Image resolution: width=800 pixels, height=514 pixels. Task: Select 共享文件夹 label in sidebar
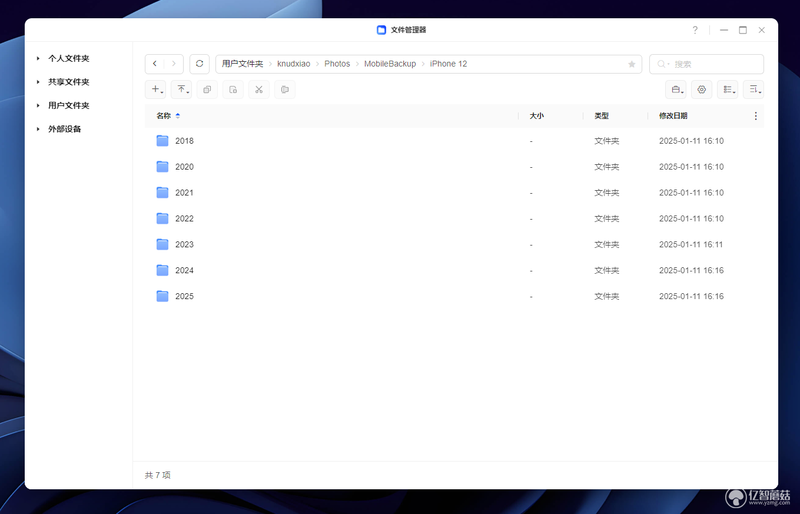click(69, 82)
